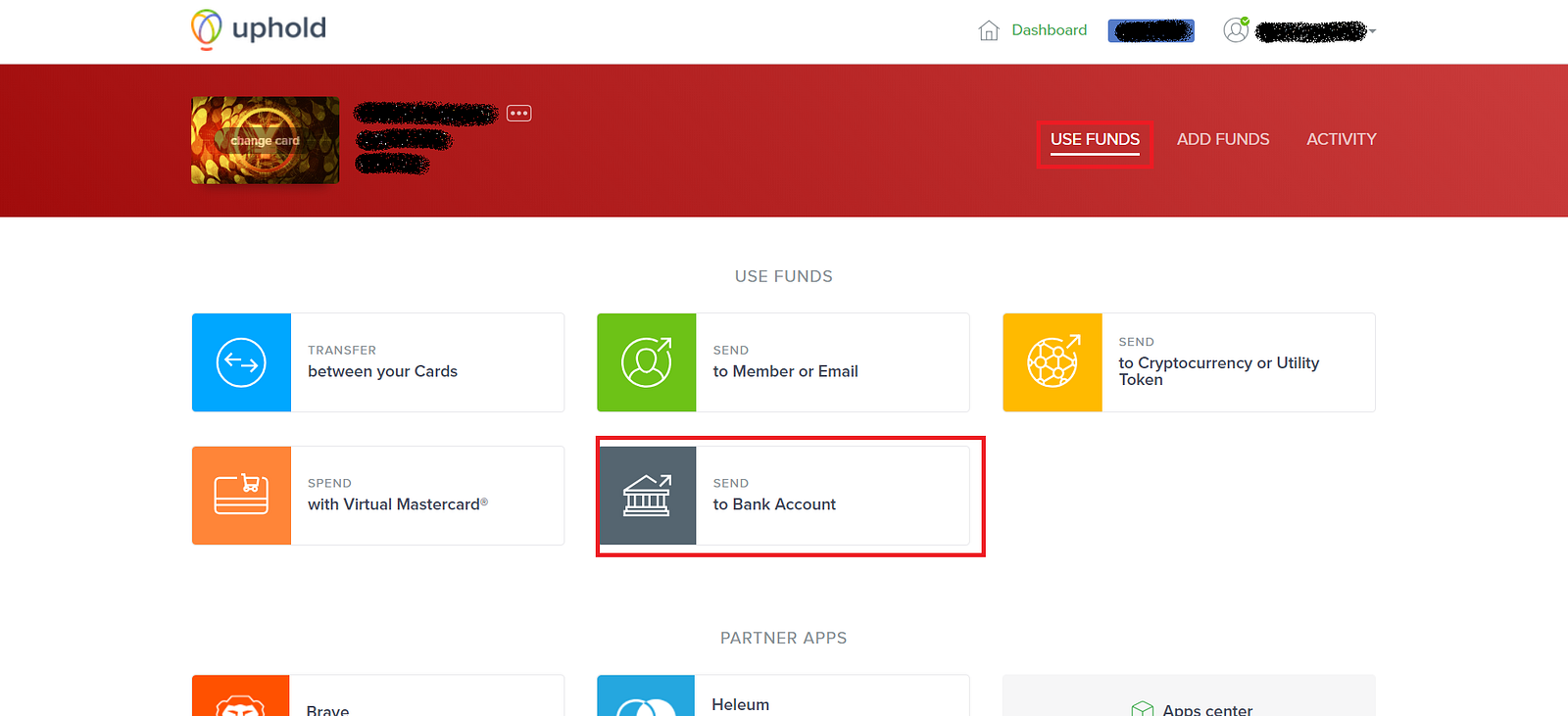
Task: Click the yellow cryptocurrency send icon
Action: pos(1053,362)
